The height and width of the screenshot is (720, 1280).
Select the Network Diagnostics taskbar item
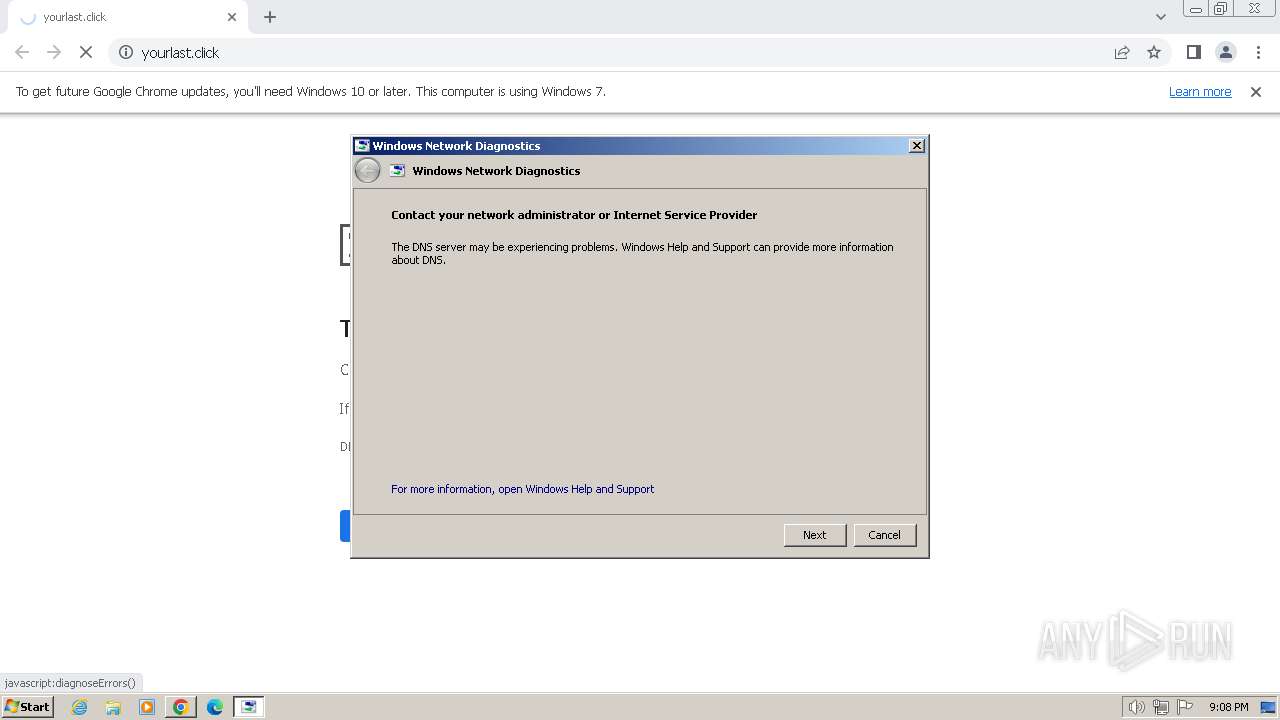click(x=248, y=707)
